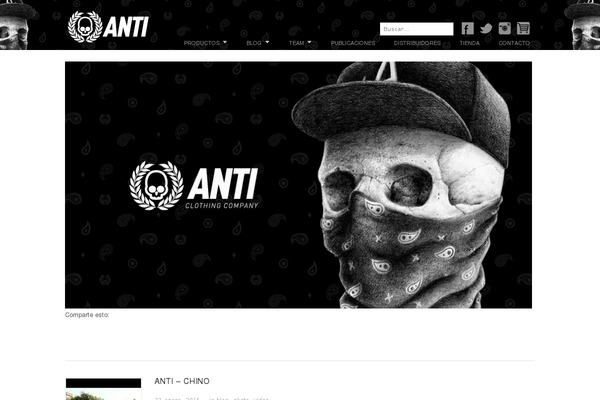Open the Facebook social icon
600x400 pixels.
click(x=467, y=28)
